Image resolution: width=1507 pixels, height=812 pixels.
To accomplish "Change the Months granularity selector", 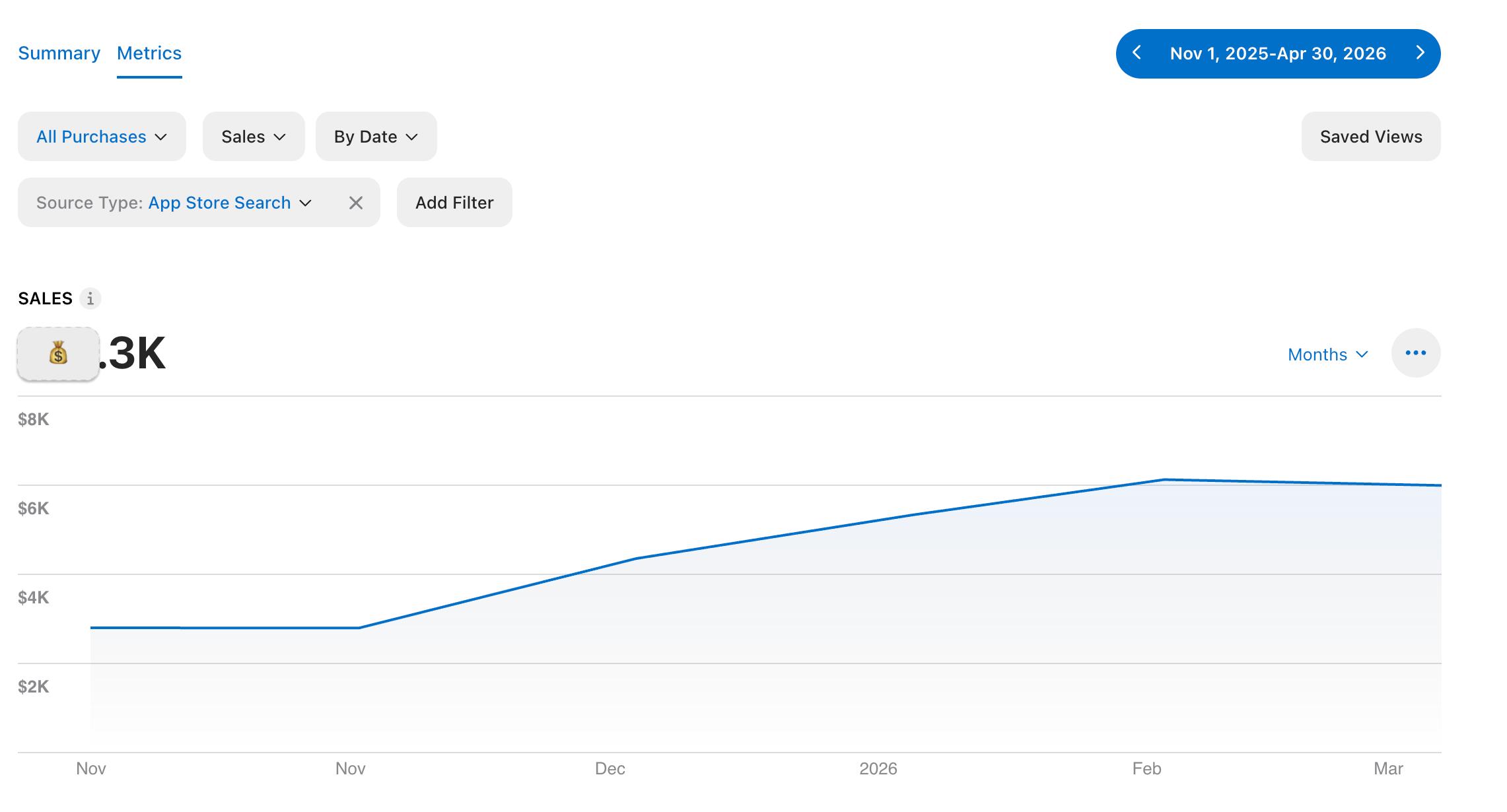I will 1328,355.
